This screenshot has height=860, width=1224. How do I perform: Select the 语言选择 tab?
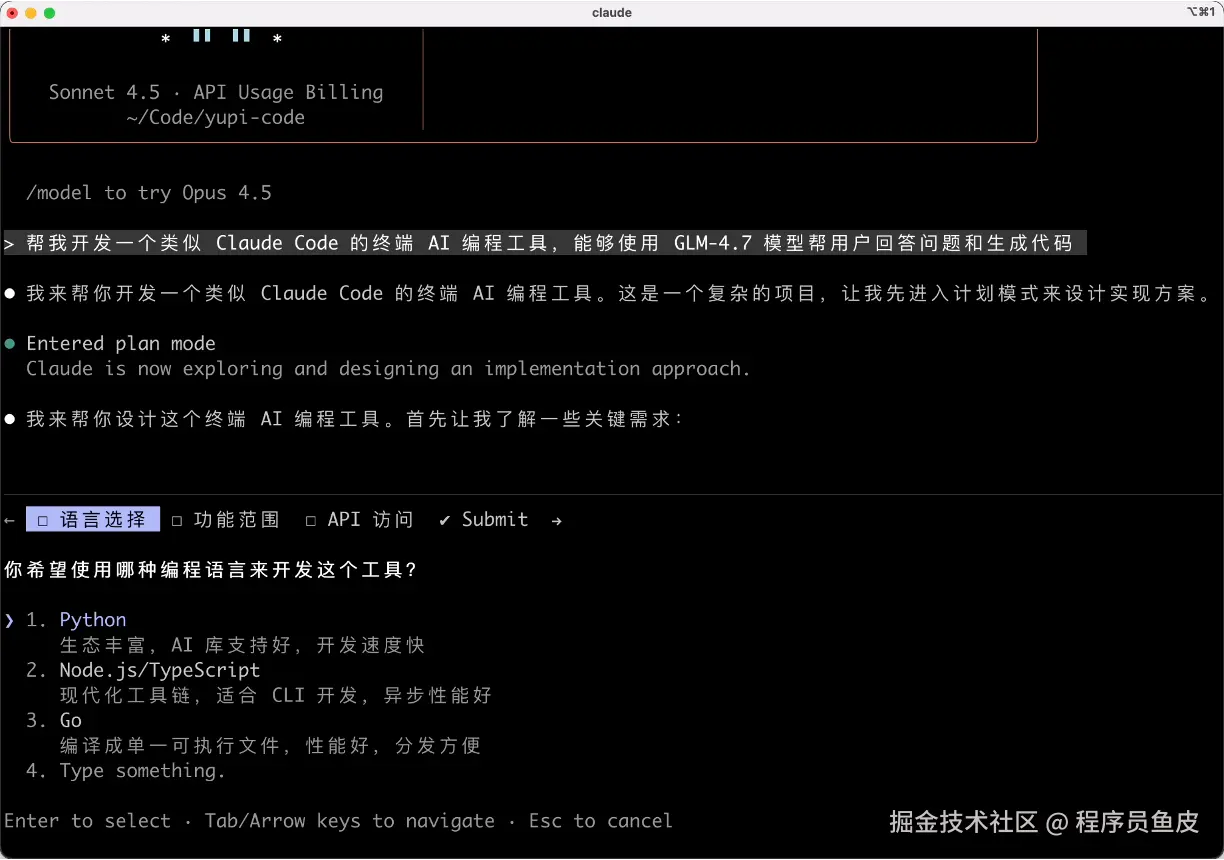pos(93,520)
